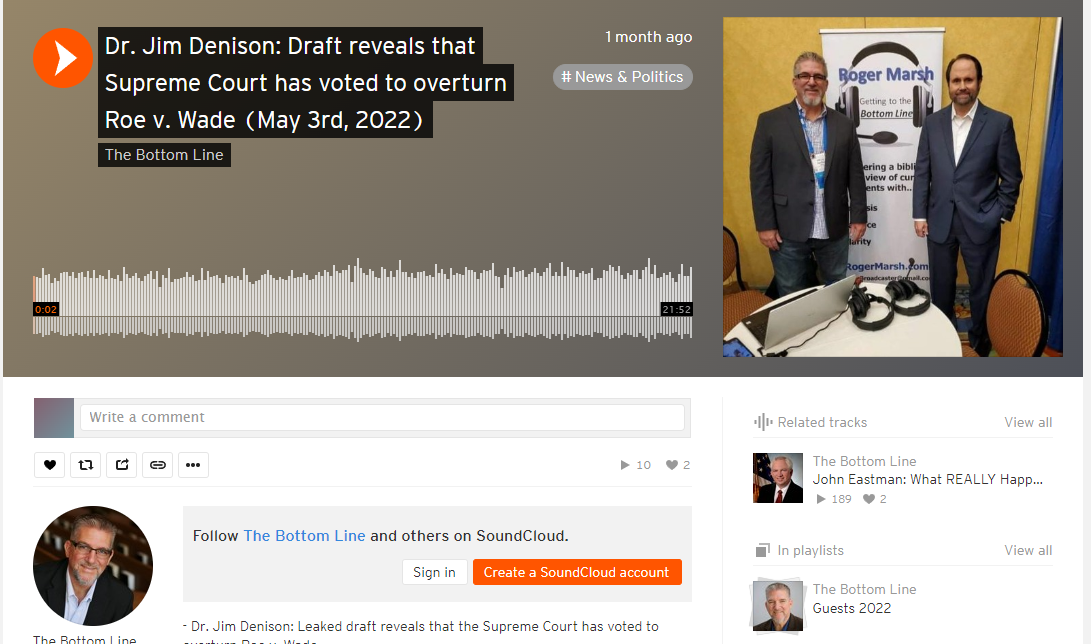
Task: Open the John Eastman: What REALLY Happ... track
Action: [x=927, y=479]
